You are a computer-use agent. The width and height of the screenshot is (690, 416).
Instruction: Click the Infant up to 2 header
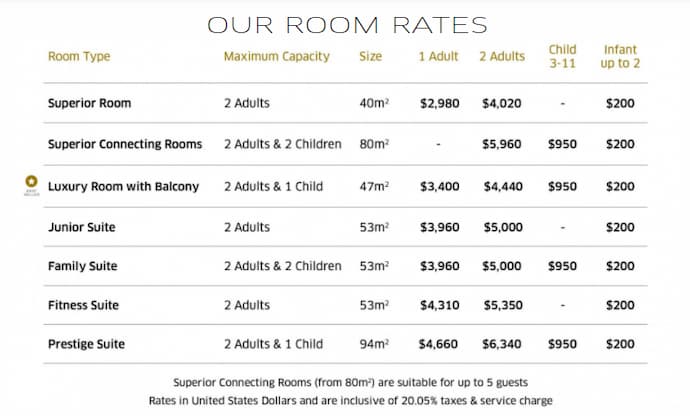(x=620, y=57)
